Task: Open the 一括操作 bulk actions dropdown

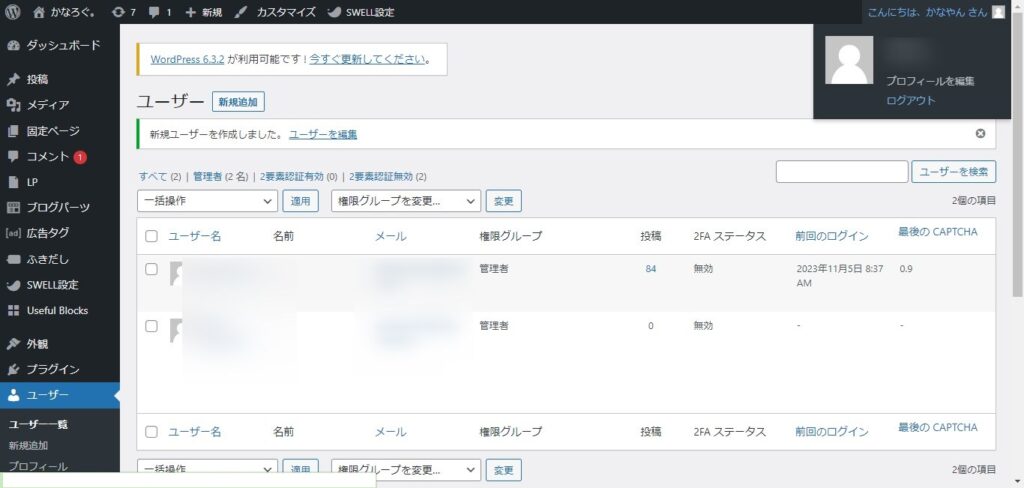Action: pyautogui.click(x=207, y=201)
